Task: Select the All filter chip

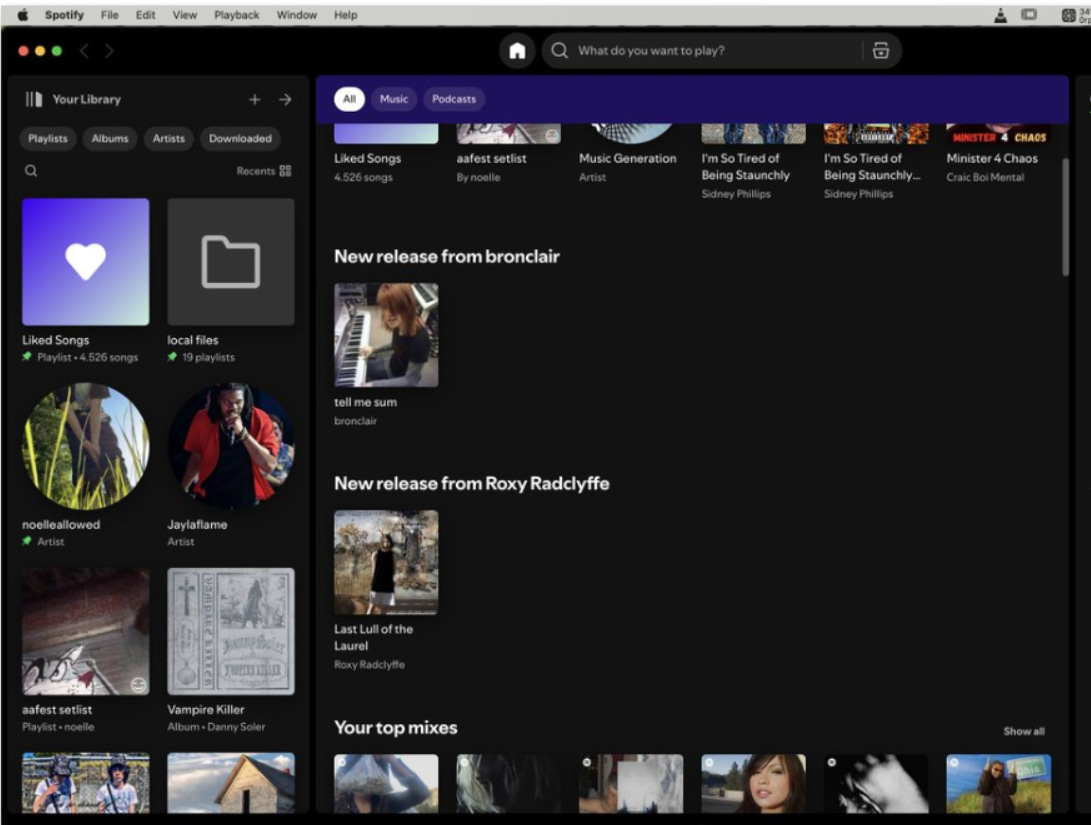Action: (x=349, y=99)
